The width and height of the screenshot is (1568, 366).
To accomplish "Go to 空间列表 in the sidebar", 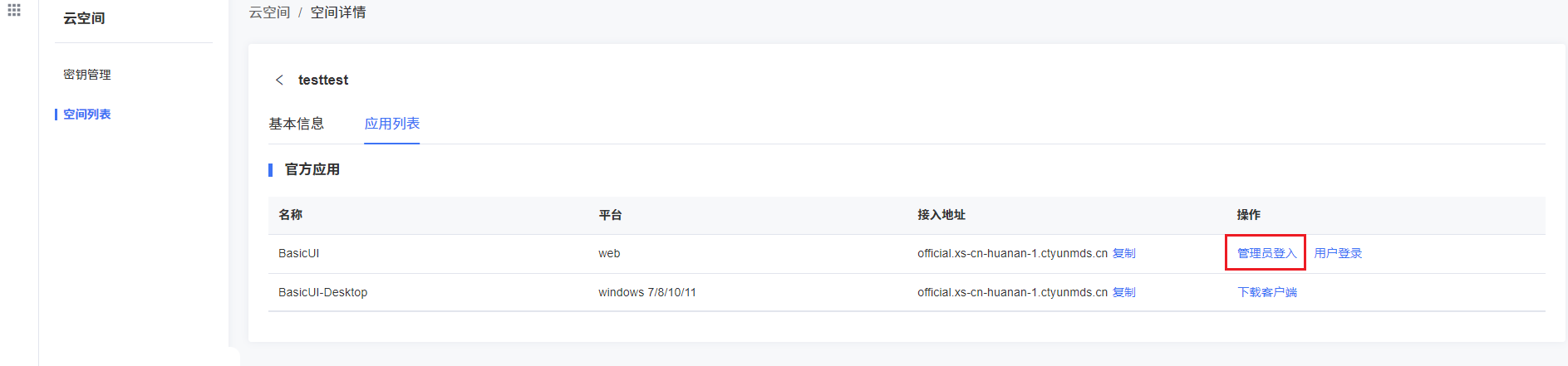I will coord(87,115).
